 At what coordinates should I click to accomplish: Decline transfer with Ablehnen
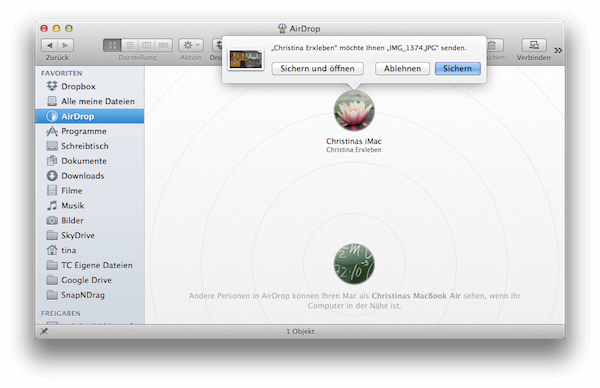click(x=402, y=68)
